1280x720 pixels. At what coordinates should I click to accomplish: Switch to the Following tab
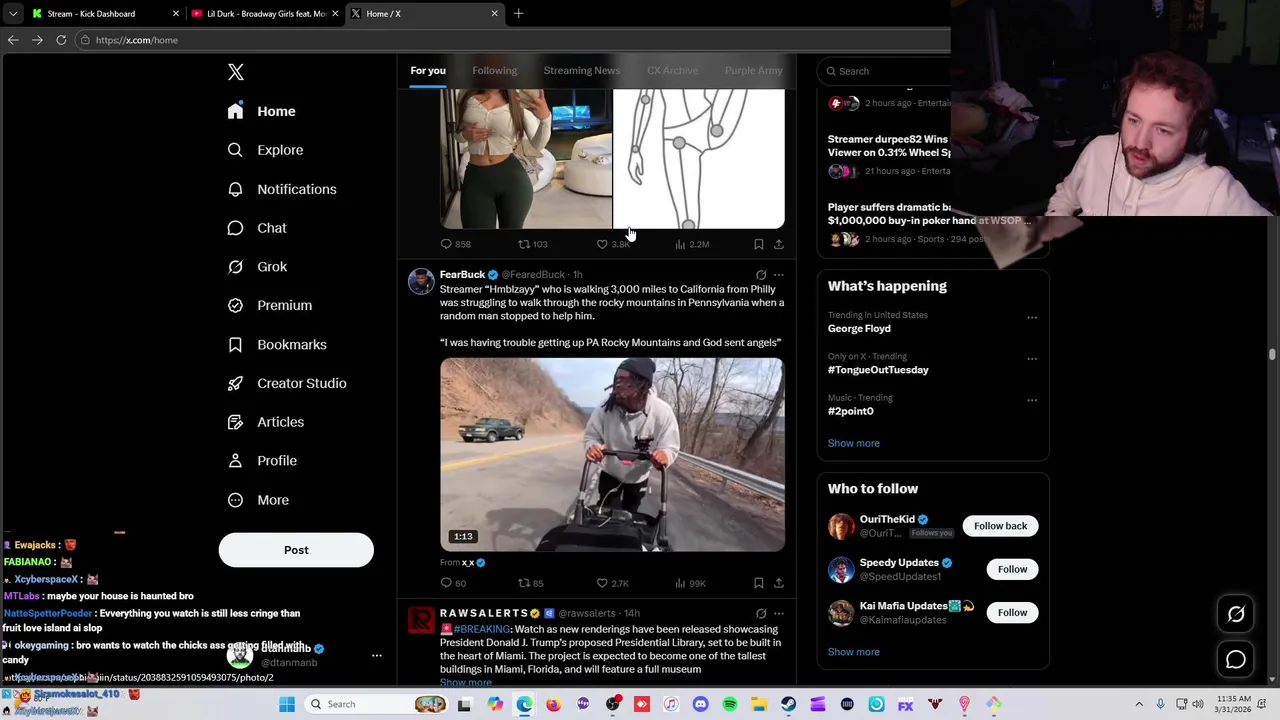point(494,70)
